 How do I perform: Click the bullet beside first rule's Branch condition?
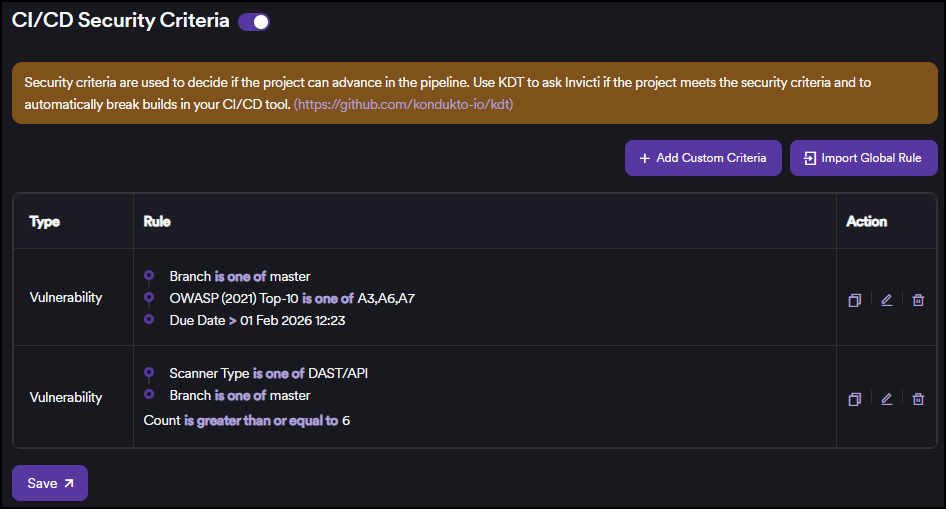pyautogui.click(x=149, y=276)
